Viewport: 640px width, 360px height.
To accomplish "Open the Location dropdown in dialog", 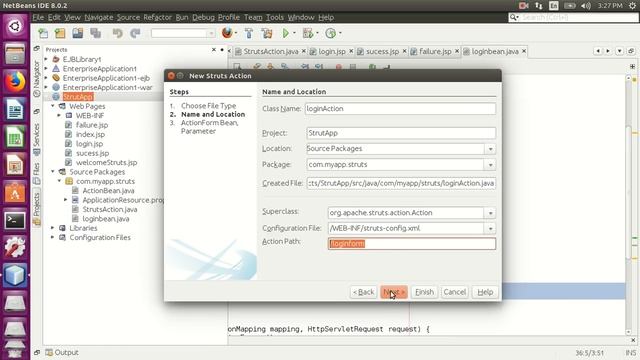I will tap(490, 149).
